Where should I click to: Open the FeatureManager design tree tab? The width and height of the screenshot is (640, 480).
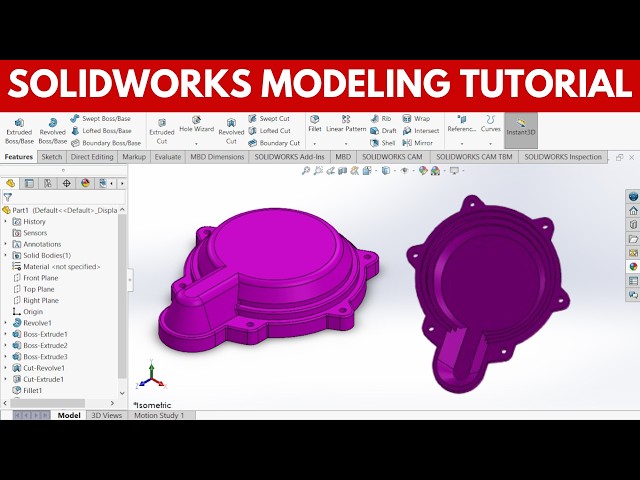point(10,183)
